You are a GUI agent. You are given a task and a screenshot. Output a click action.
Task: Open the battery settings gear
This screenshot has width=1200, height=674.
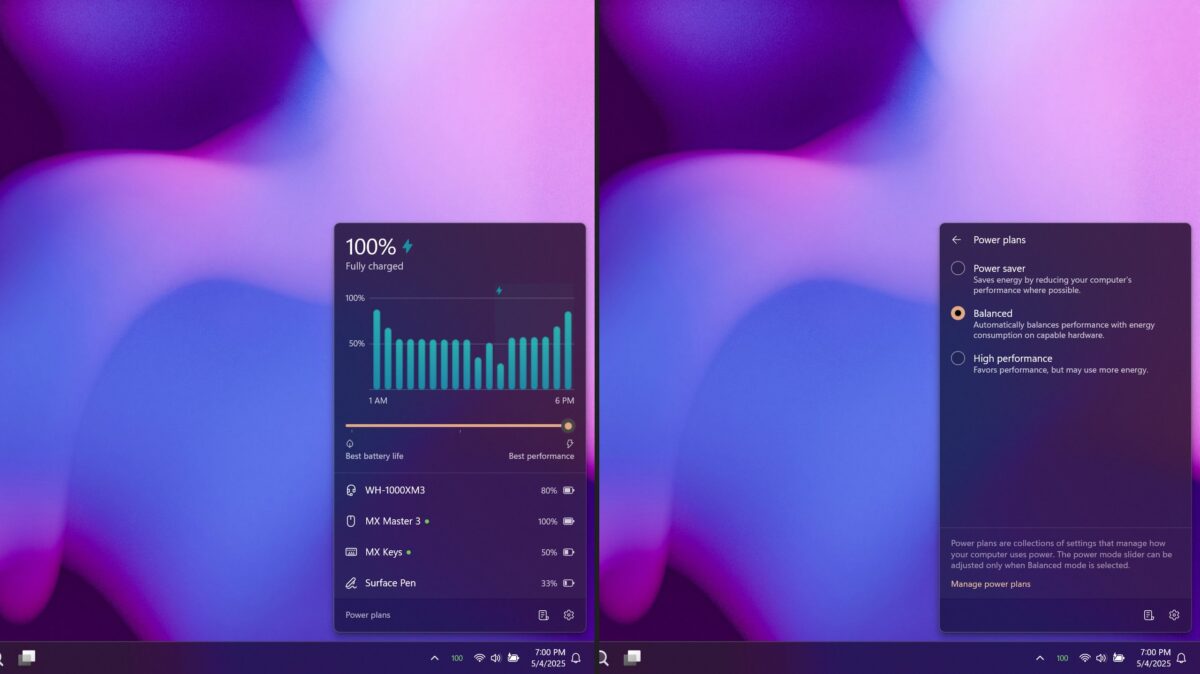(568, 615)
